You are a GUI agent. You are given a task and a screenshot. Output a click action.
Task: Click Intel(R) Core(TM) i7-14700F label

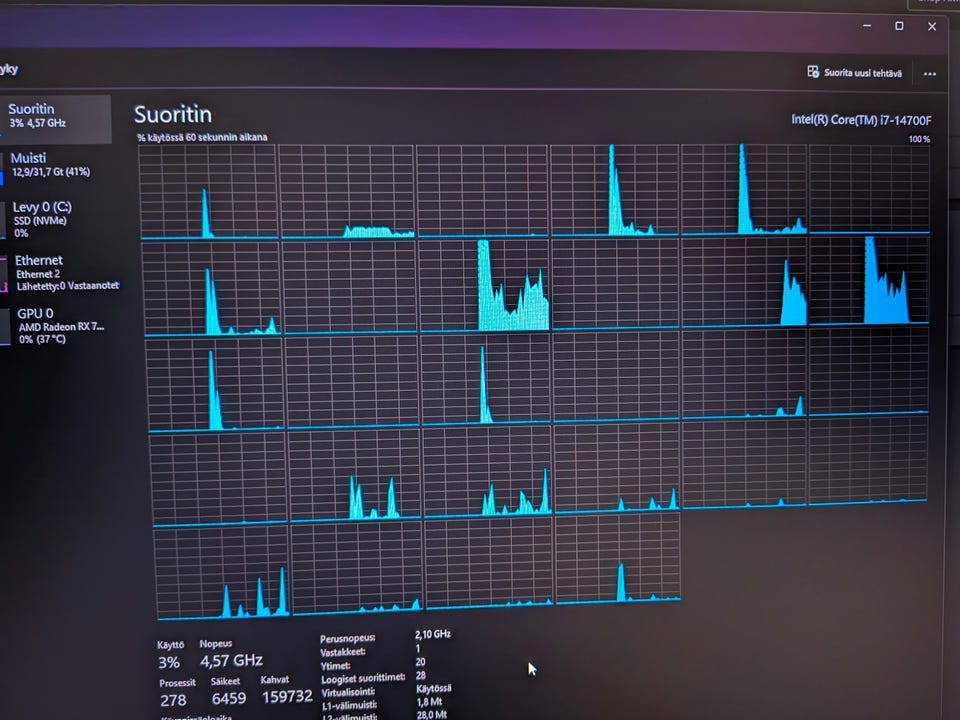(861, 120)
